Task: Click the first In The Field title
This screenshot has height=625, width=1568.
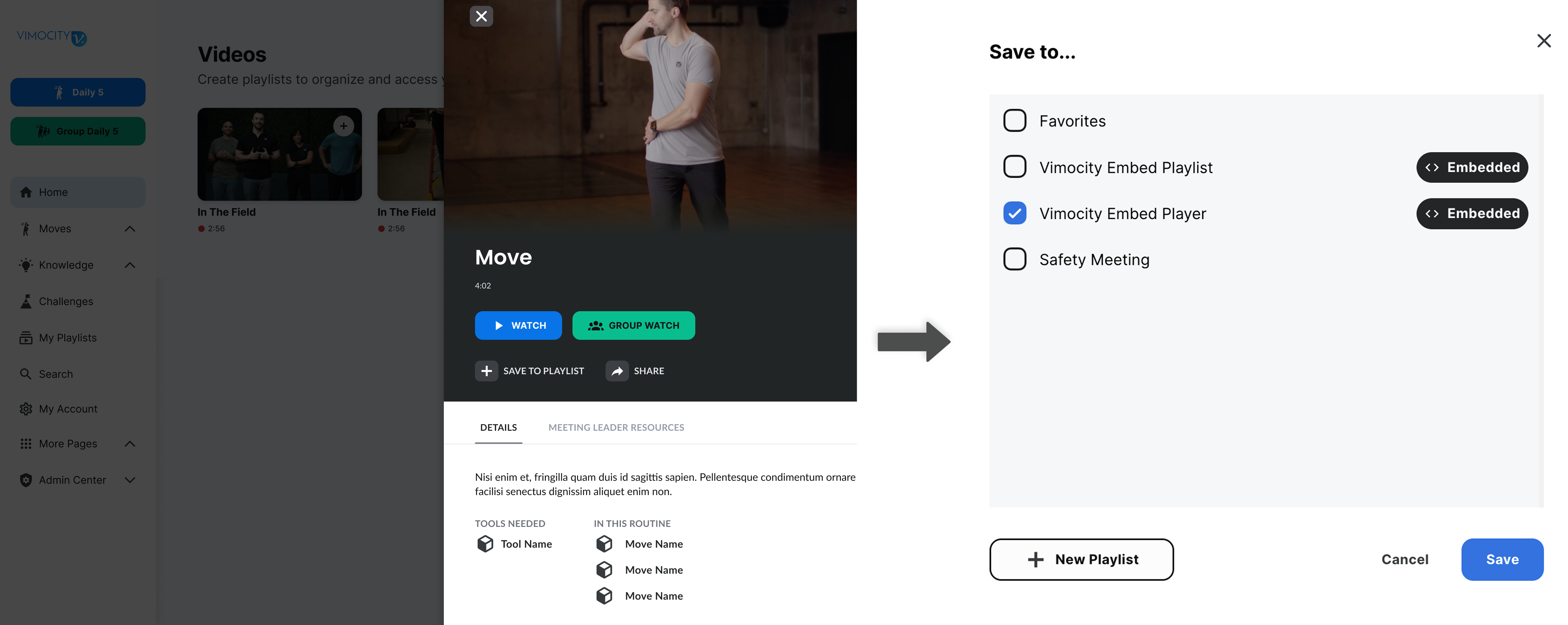Action: point(226,212)
